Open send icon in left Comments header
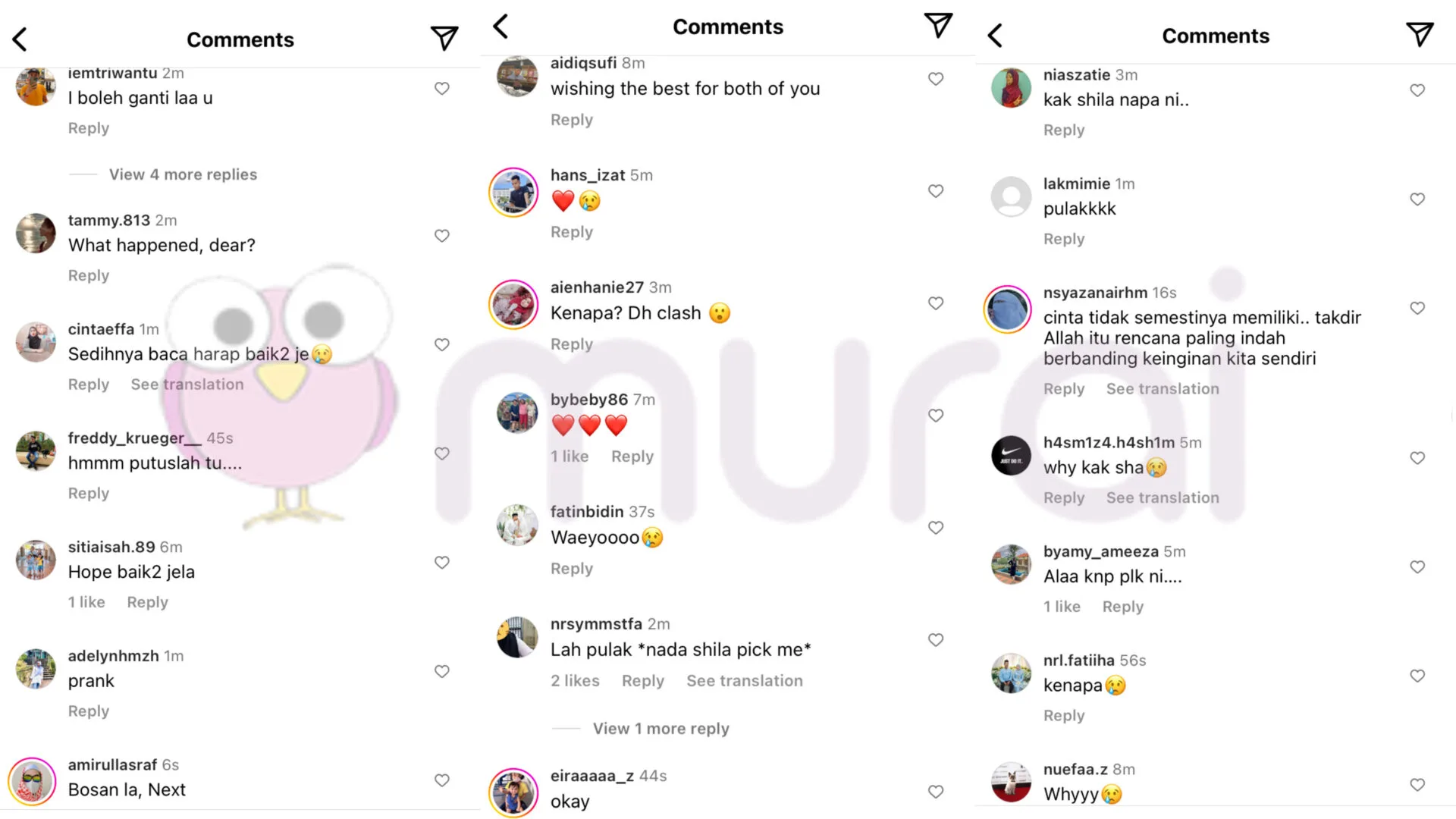This screenshot has width=1456, height=819. pyautogui.click(x=444, y=38)
